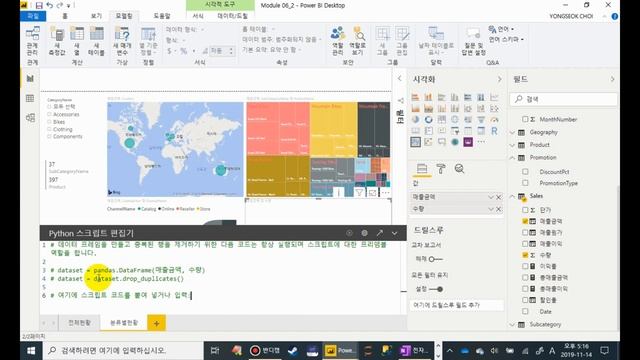
Task: Select the R script visual icon
Action: point(494,131)
